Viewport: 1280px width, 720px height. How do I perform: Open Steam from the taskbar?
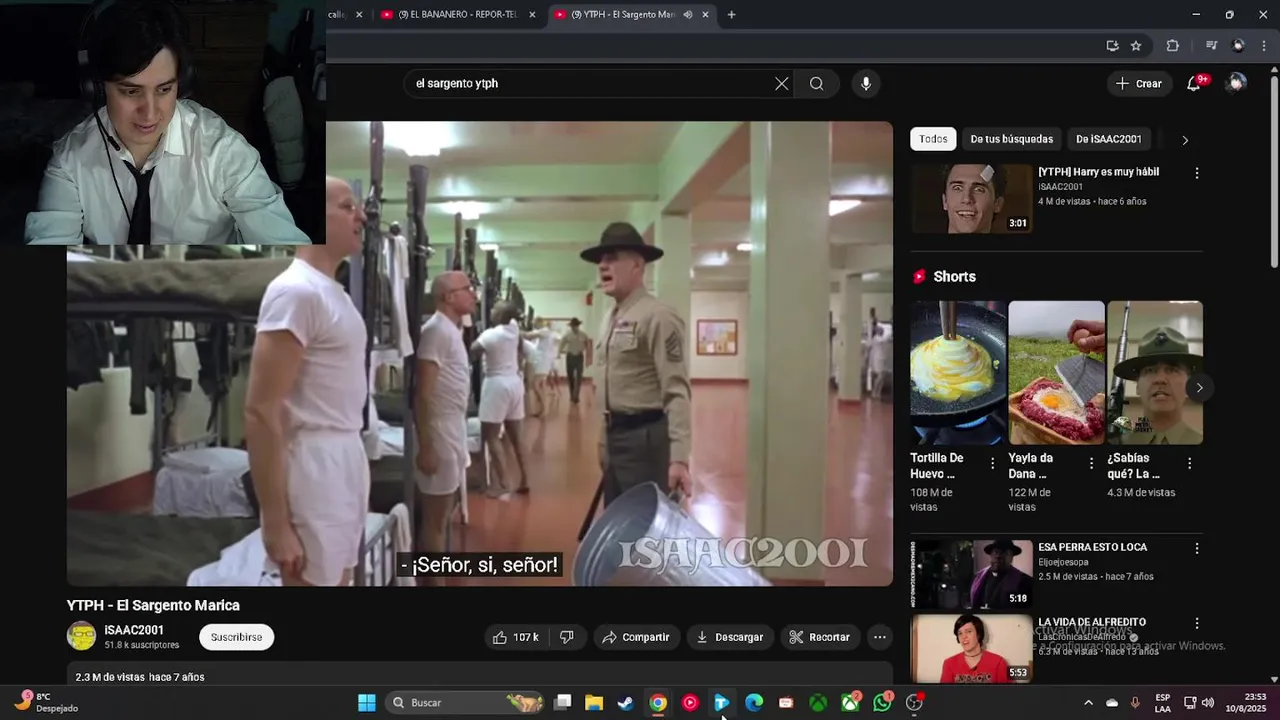coord(626,703)
